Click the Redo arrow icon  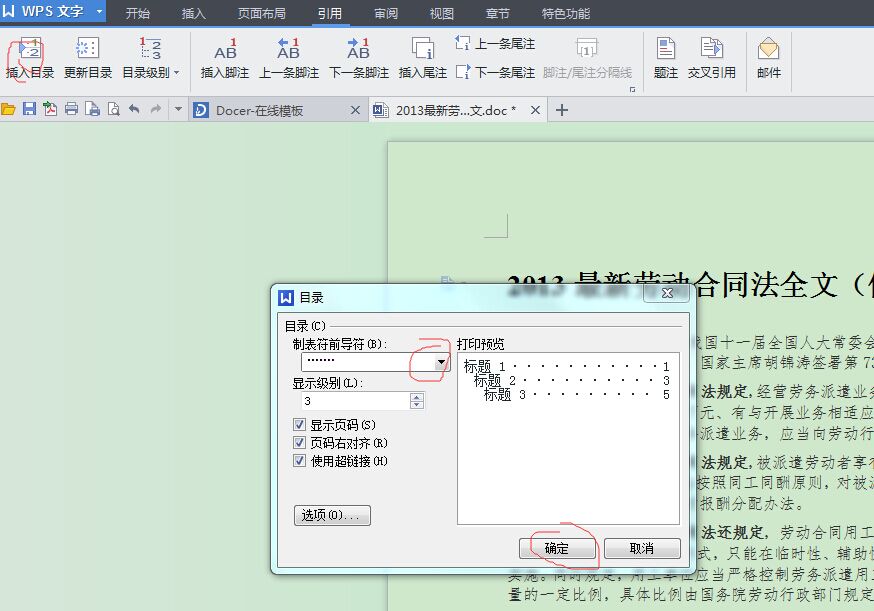(x=156, y=109)
